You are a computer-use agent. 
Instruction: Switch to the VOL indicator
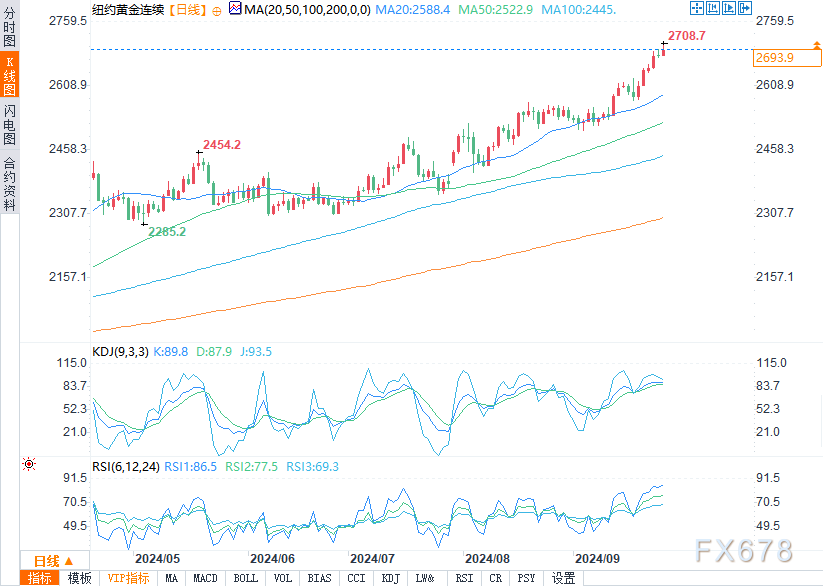point(283,578)
